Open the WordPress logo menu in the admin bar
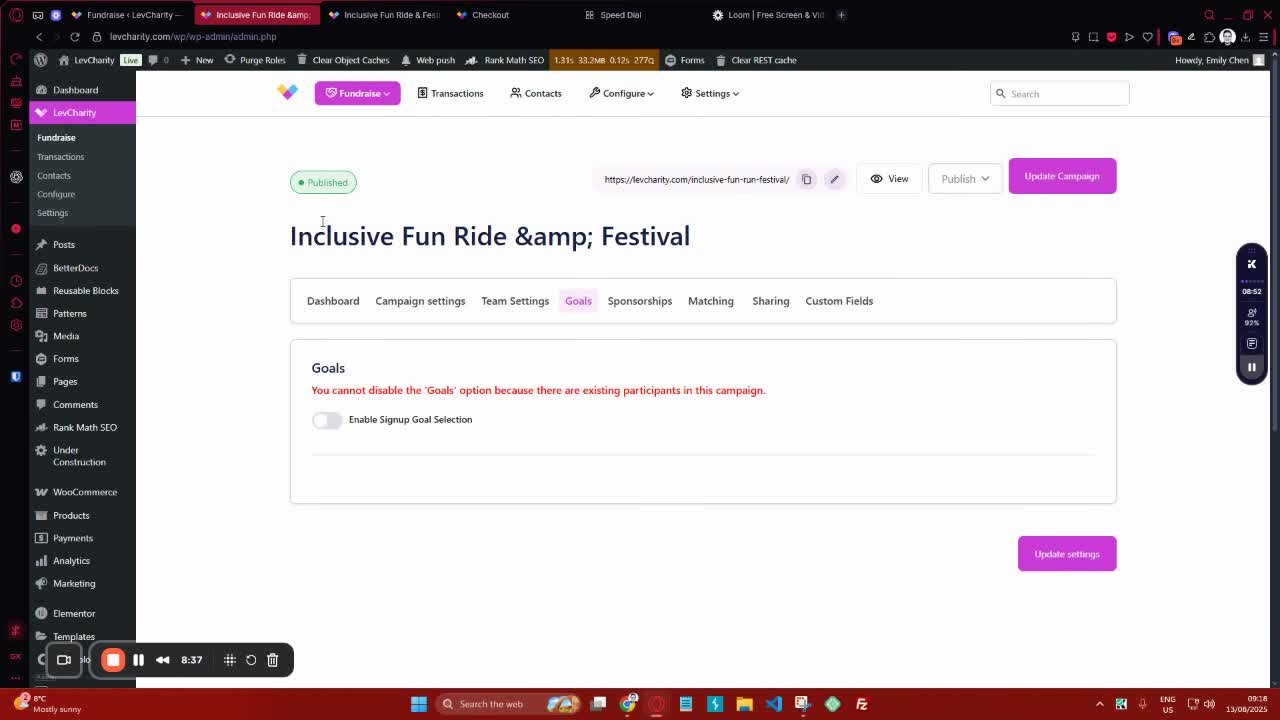Image resolution: width=1280 pixels, height=720 pixels. point(40,60)
